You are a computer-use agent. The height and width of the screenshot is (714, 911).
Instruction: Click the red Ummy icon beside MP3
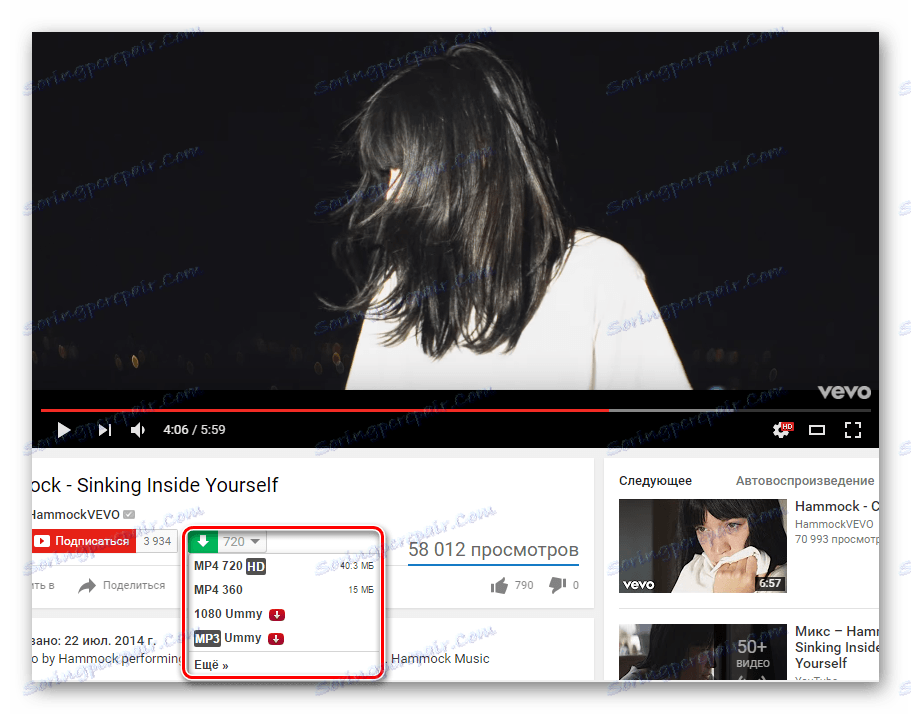click(x=276, y=639)
